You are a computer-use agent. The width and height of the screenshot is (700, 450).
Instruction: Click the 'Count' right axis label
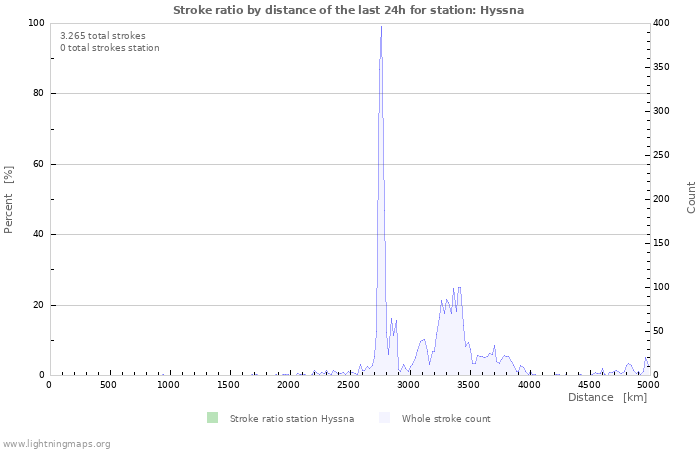click(691, 197)
